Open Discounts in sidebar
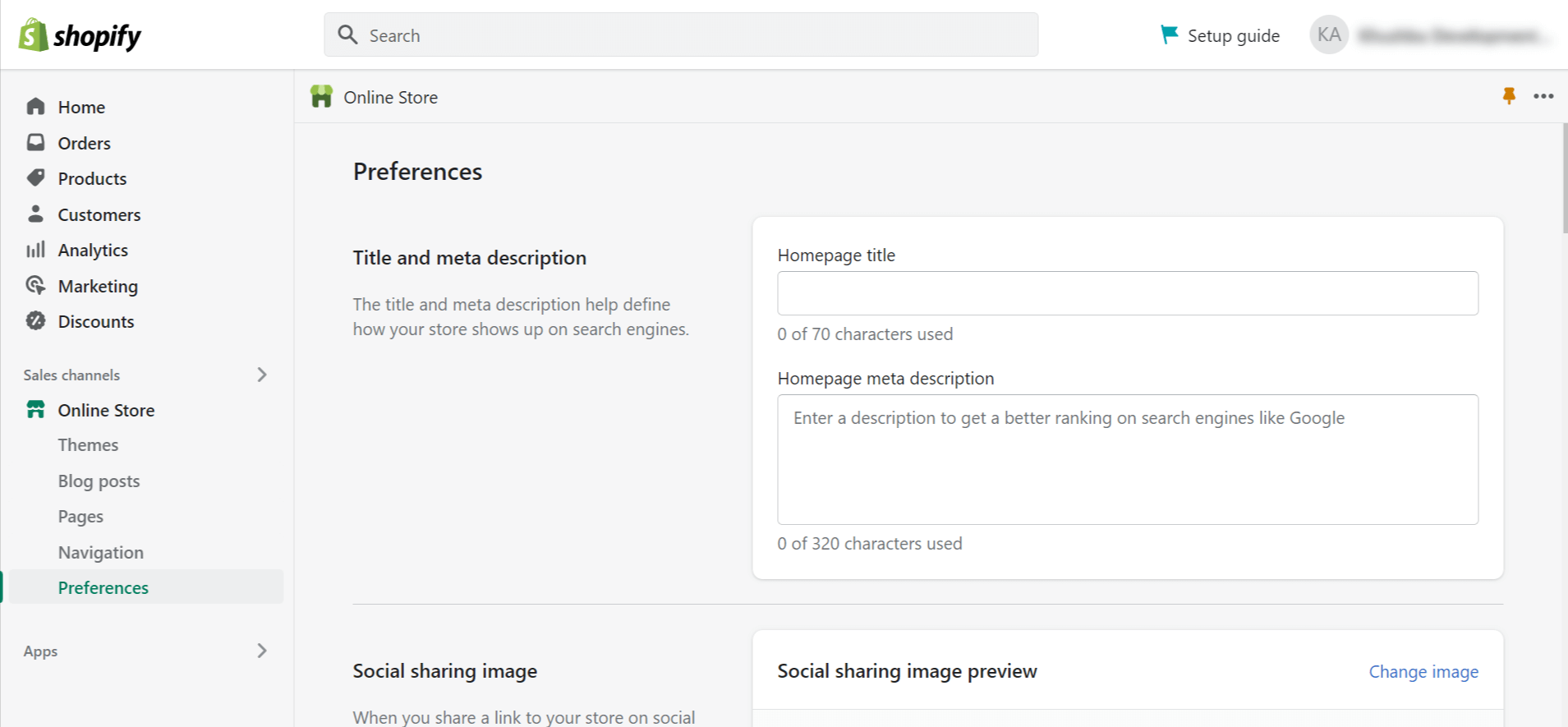The width and height of the screenshot is (1568, 727). pos(96,321)
